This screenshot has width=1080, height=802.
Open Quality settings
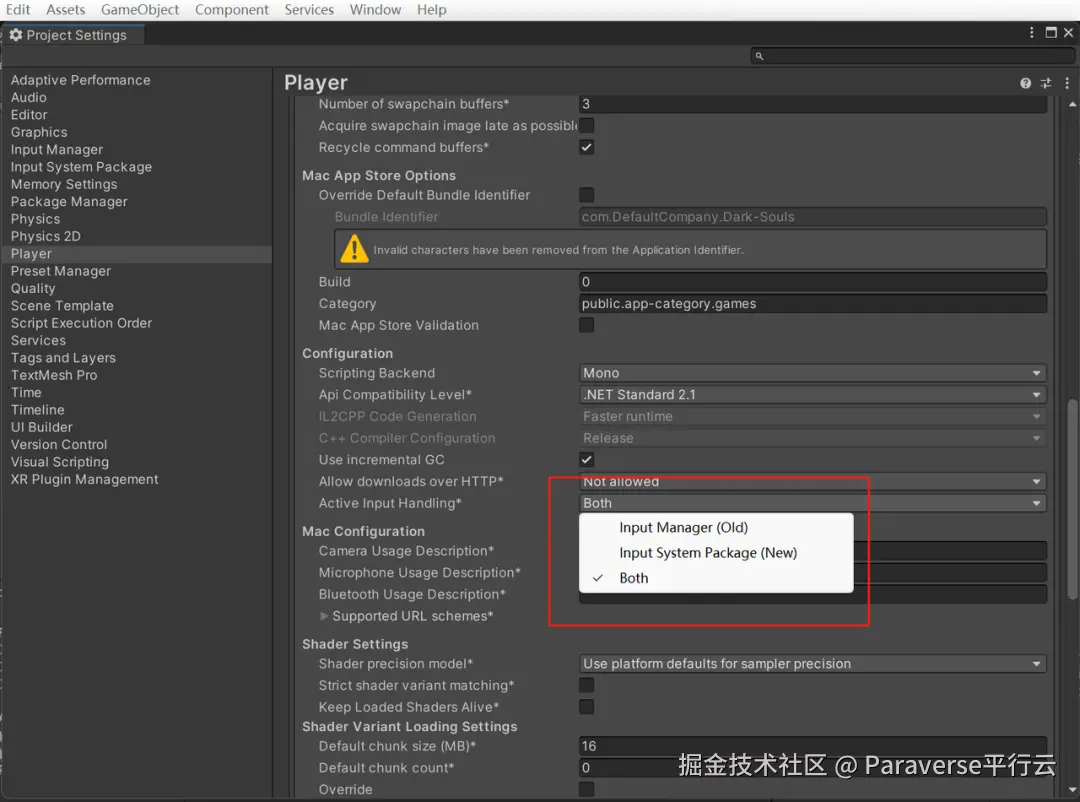[x=33, y=289]
